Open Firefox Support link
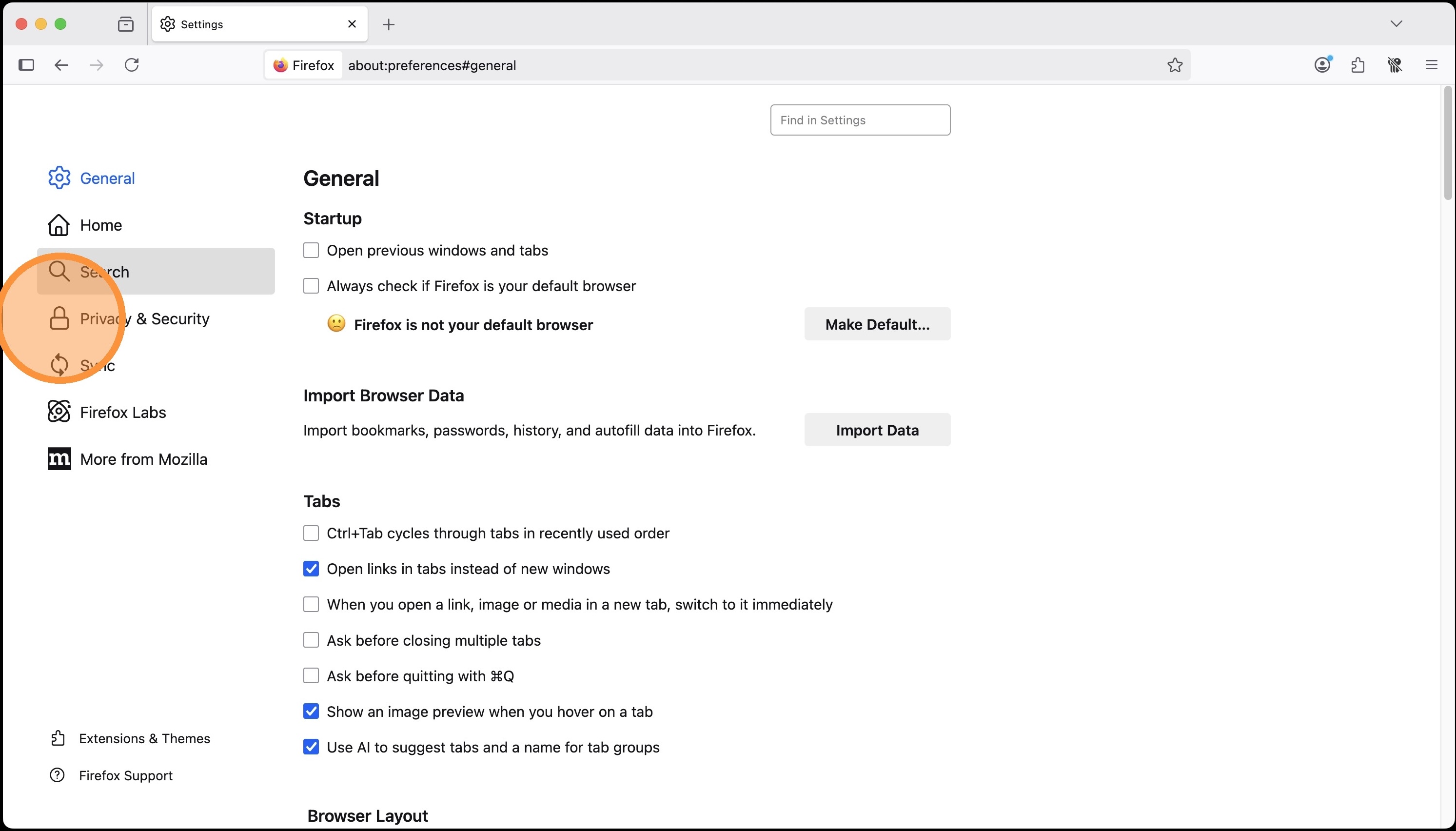This screenshot has width=1456, height=831. click(x=111, y=775)
